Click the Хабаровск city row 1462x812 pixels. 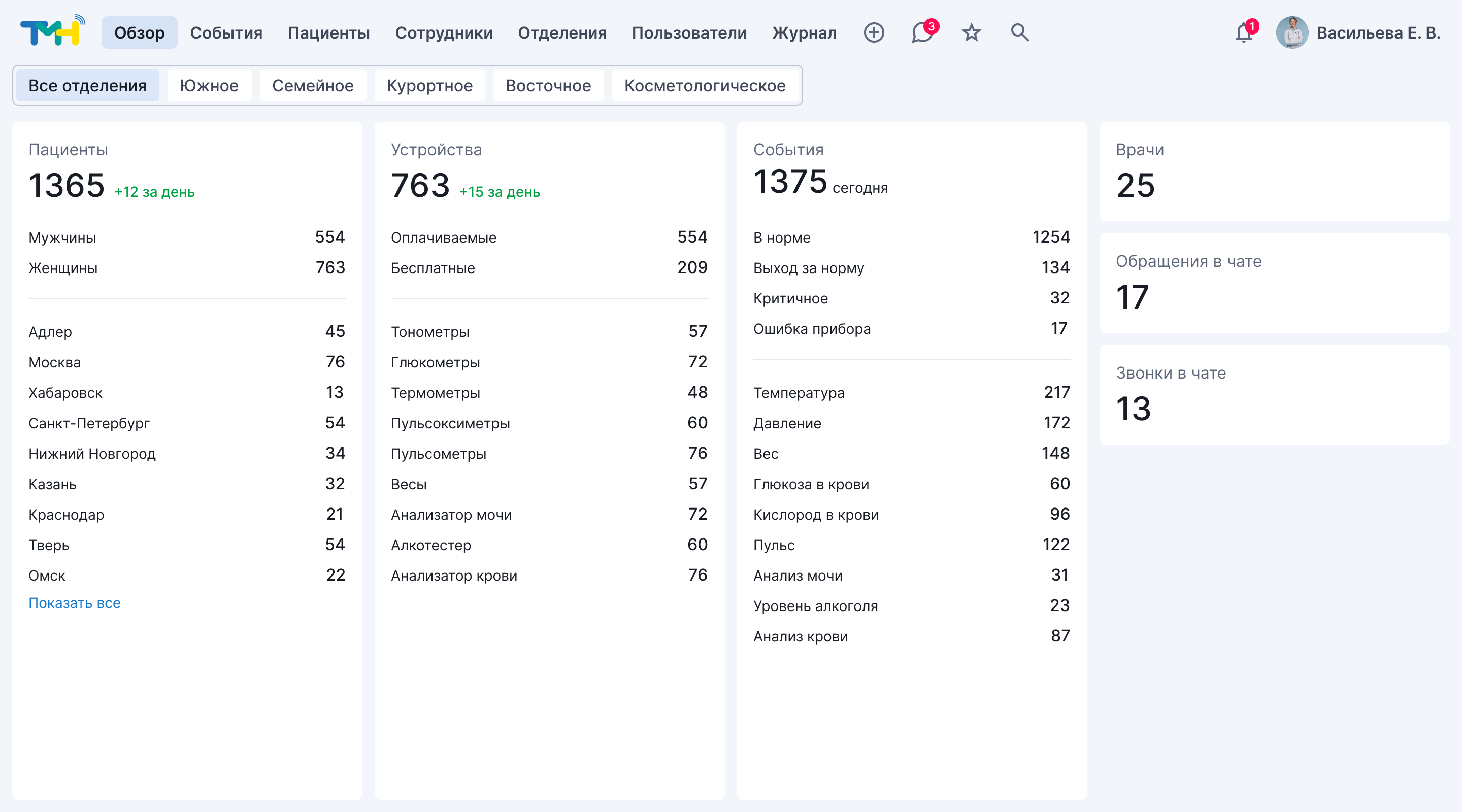click(x=187, y=393)
